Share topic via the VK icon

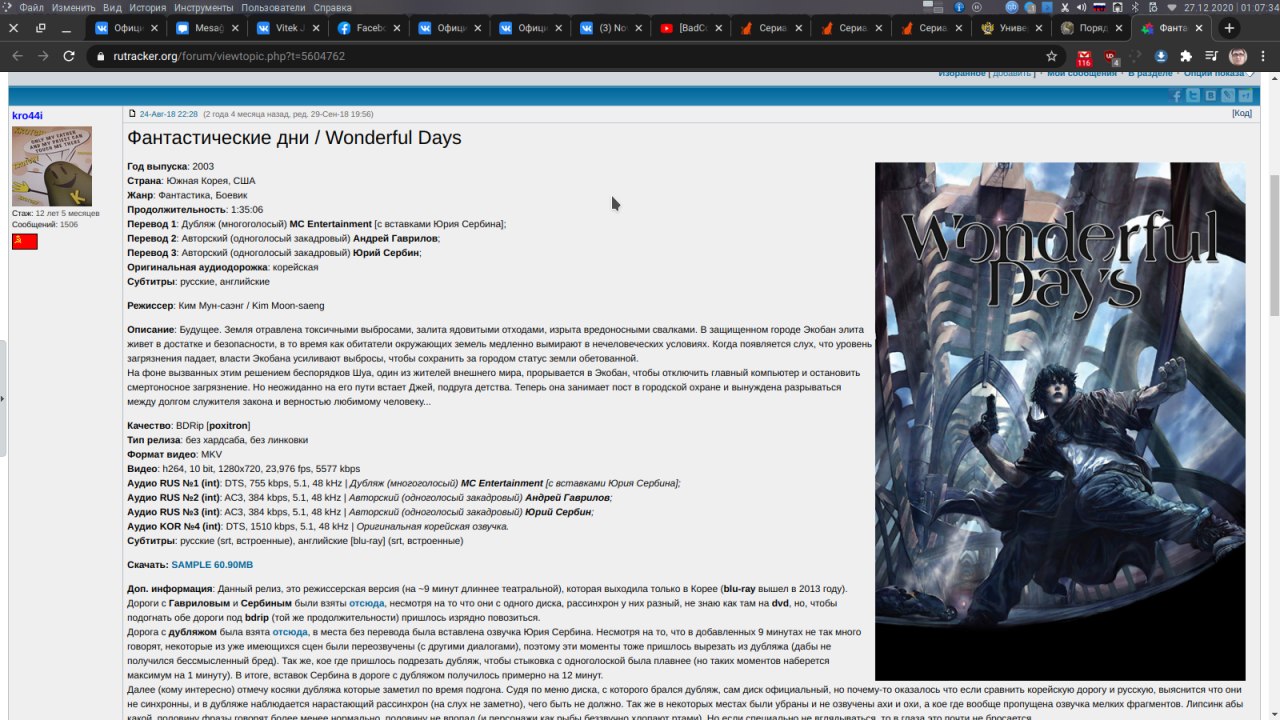(x=1210, y=95)
